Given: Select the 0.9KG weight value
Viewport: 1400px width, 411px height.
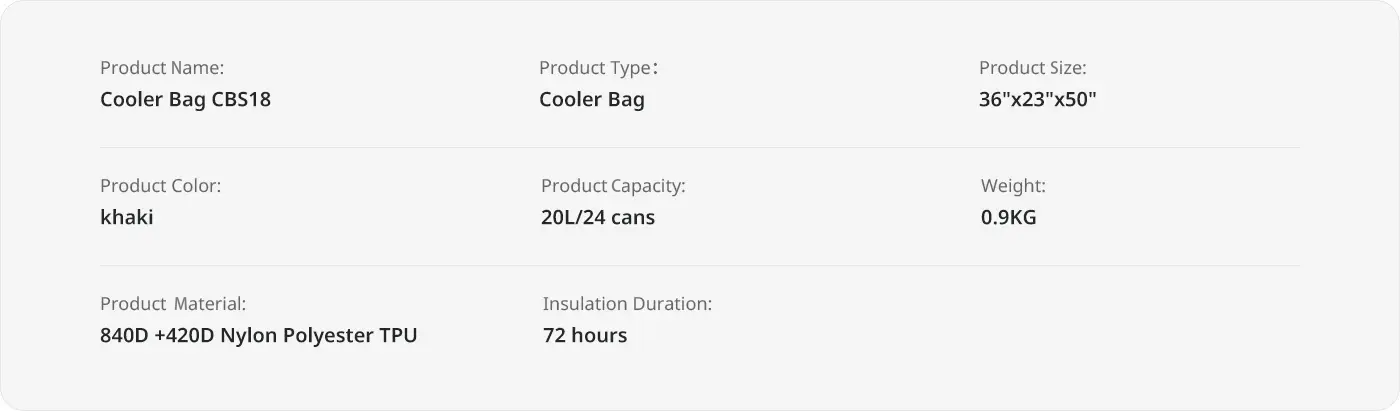Looking at the screenshot, I should [1009, 217].
